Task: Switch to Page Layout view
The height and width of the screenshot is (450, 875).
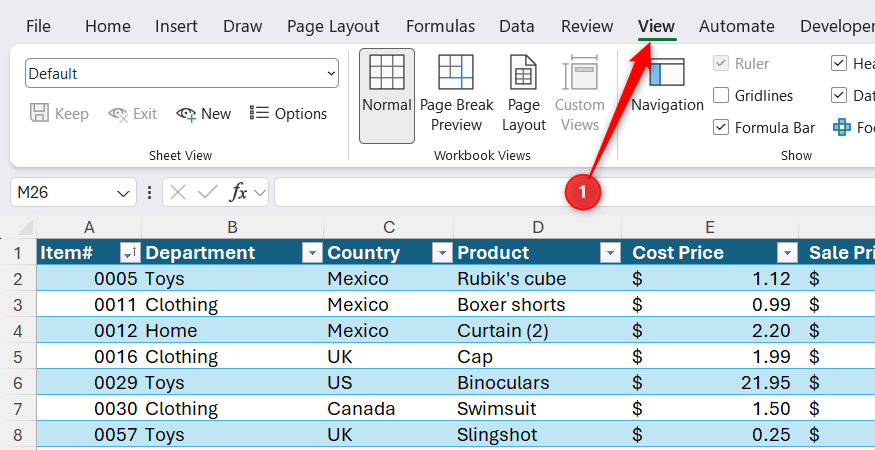Action: click(523, 95)
